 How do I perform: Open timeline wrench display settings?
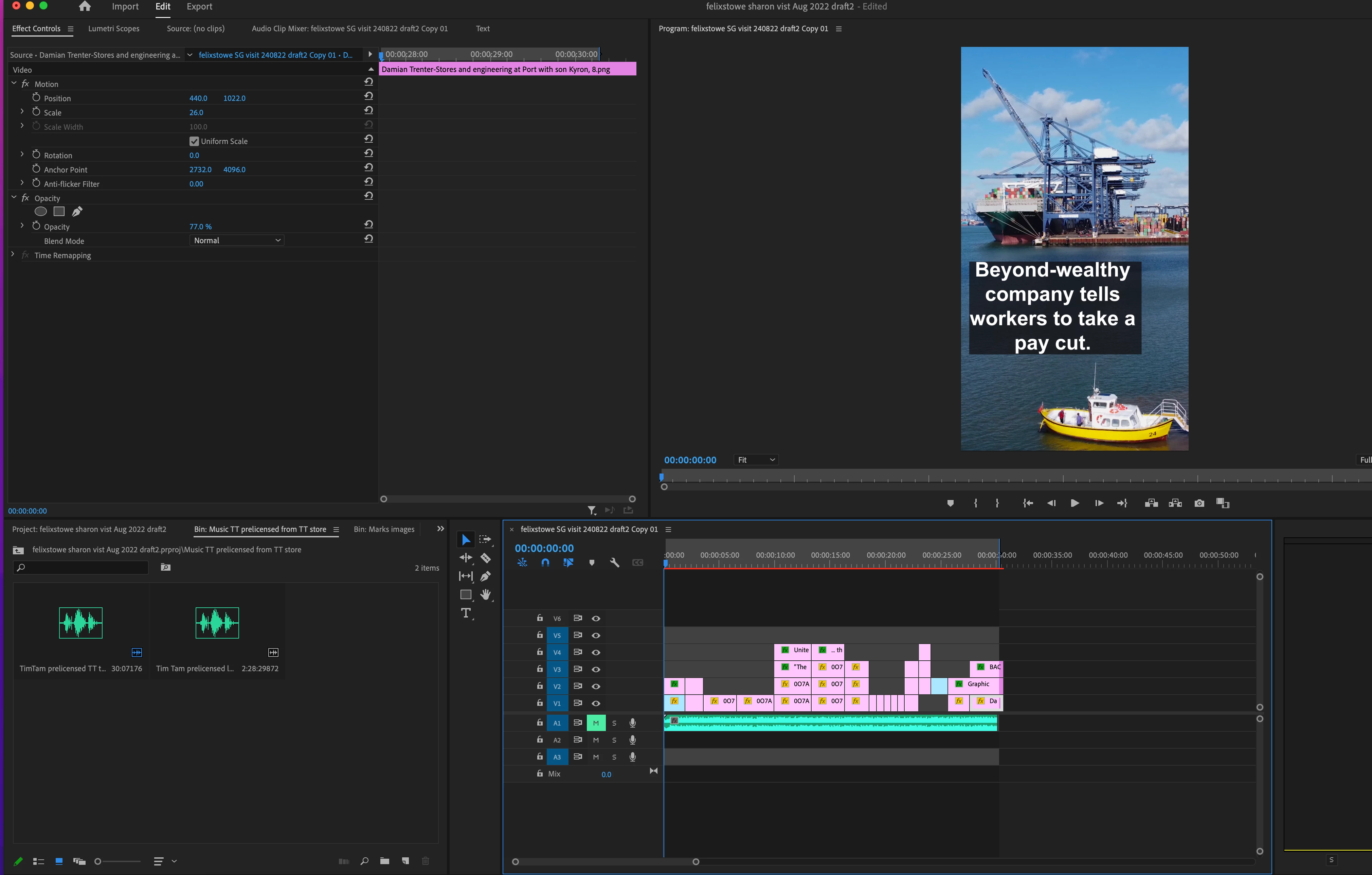pyautogui.click(x=614, y=562)
